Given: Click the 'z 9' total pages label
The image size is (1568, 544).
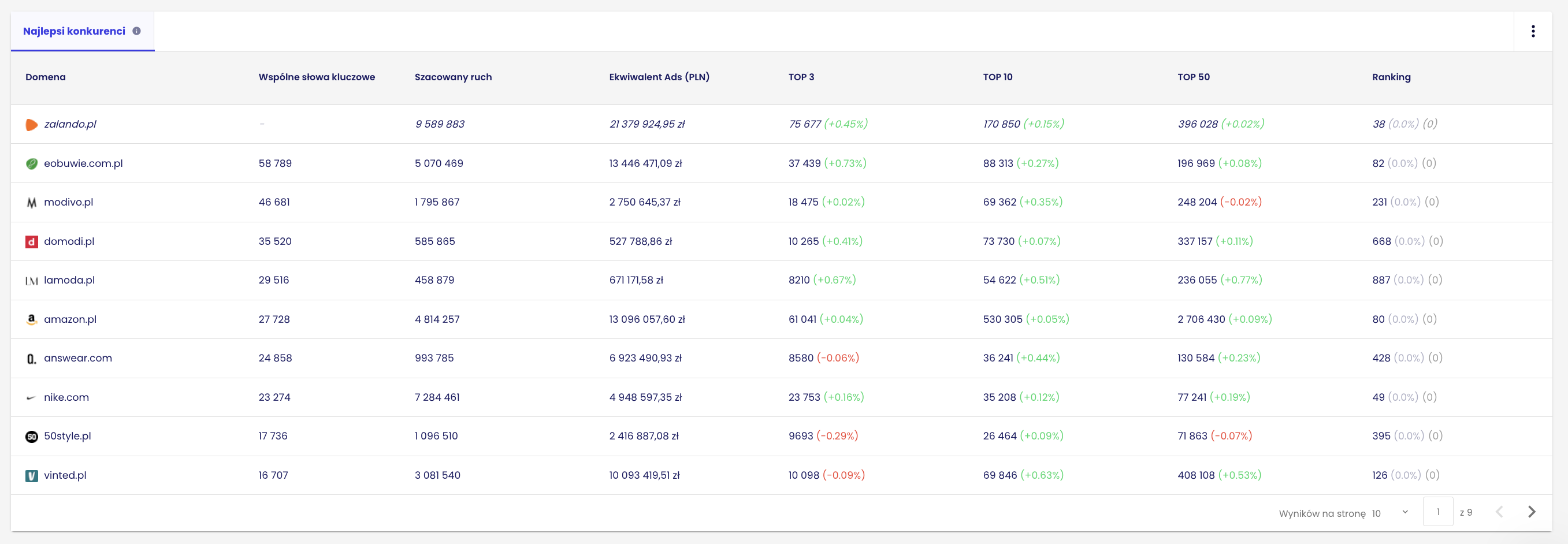Looking at the screenshot, I should pos(1466,512).
